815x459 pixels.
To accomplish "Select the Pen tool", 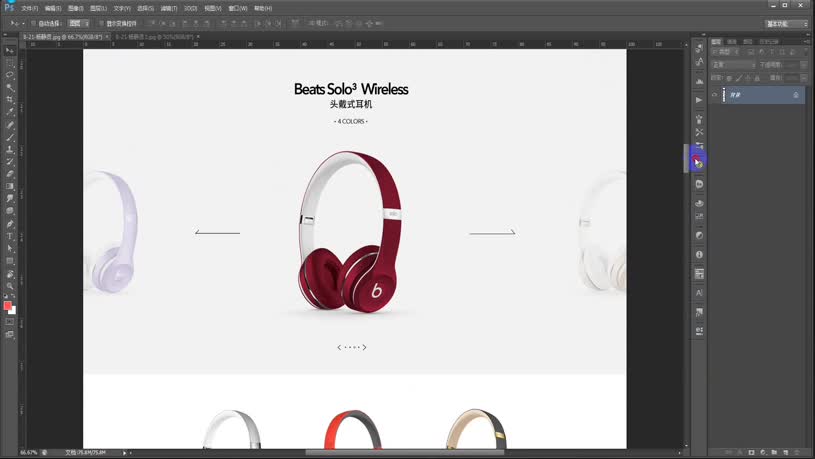I will [9, 224].
